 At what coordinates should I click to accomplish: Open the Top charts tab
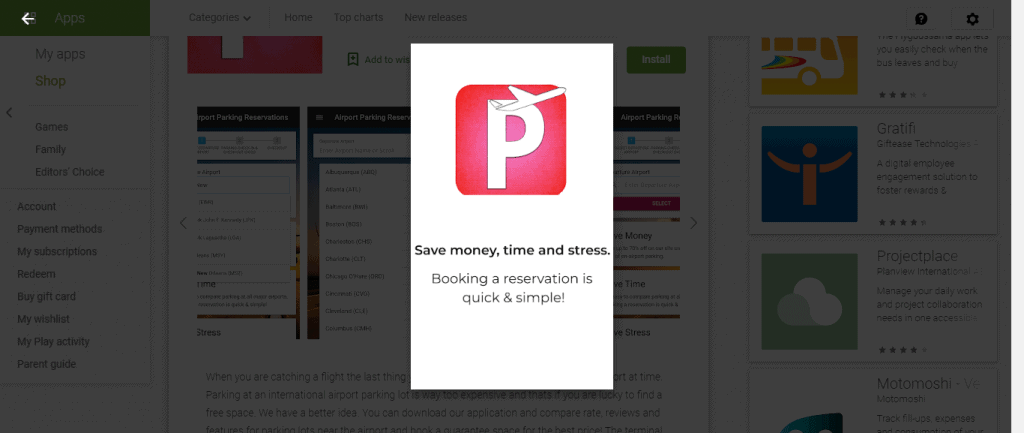359,18
